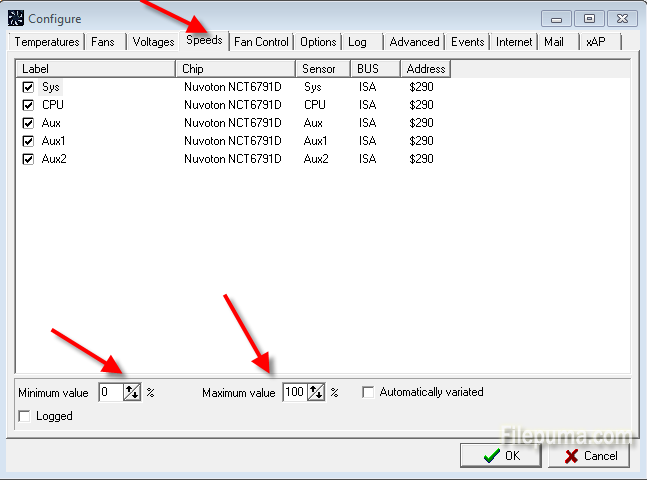The width and height of the screenshot is (647, 480).
Task: Open the Voltages tab
Action: pyautogui.click(x=153, y=42)
